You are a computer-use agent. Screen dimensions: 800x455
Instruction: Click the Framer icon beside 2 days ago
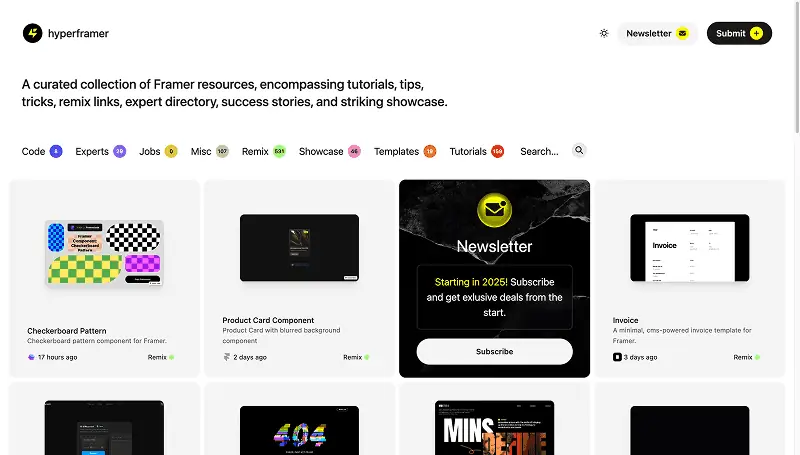tap(227, 357)
